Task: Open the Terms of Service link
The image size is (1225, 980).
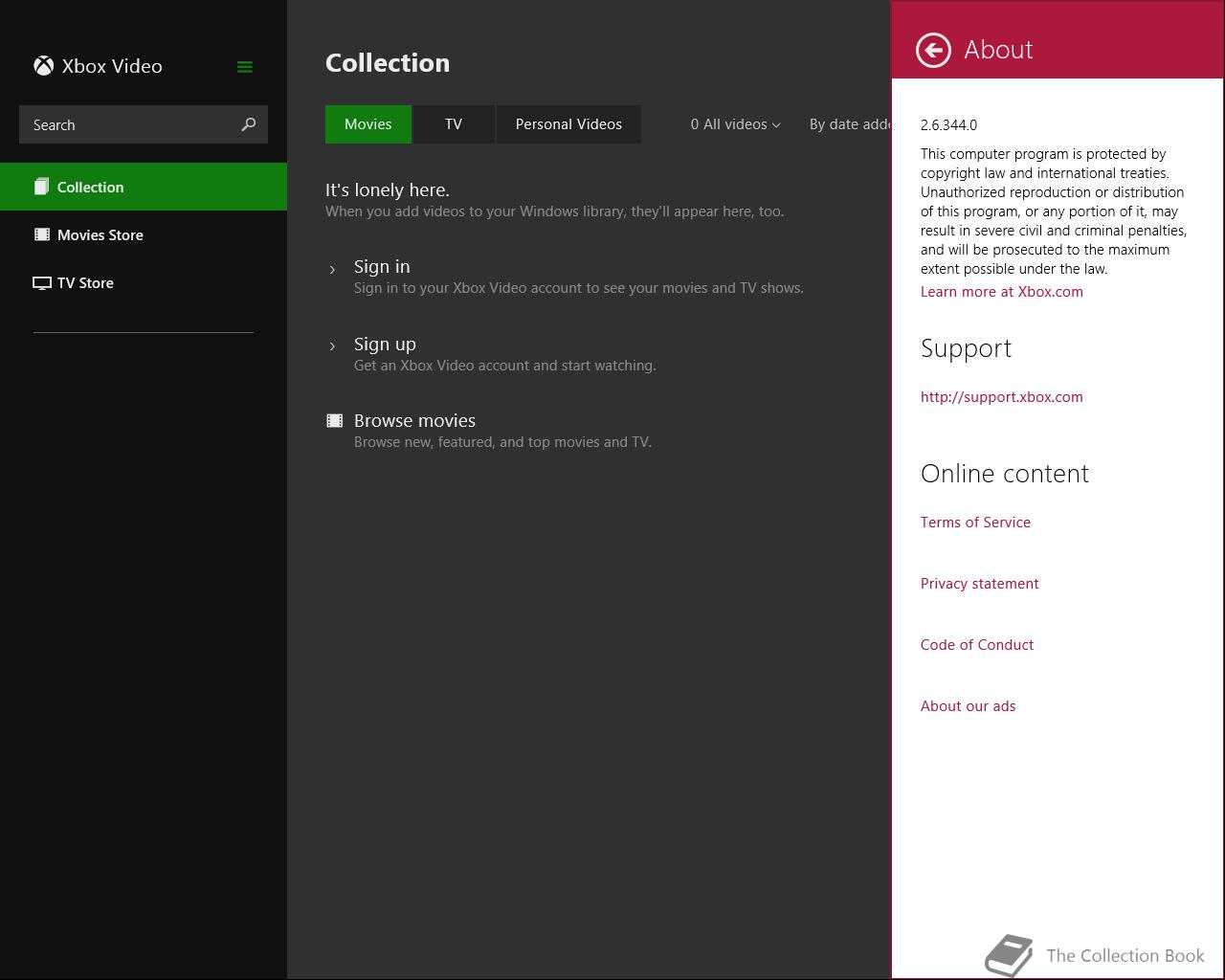Action: click(x=975, y=523)
